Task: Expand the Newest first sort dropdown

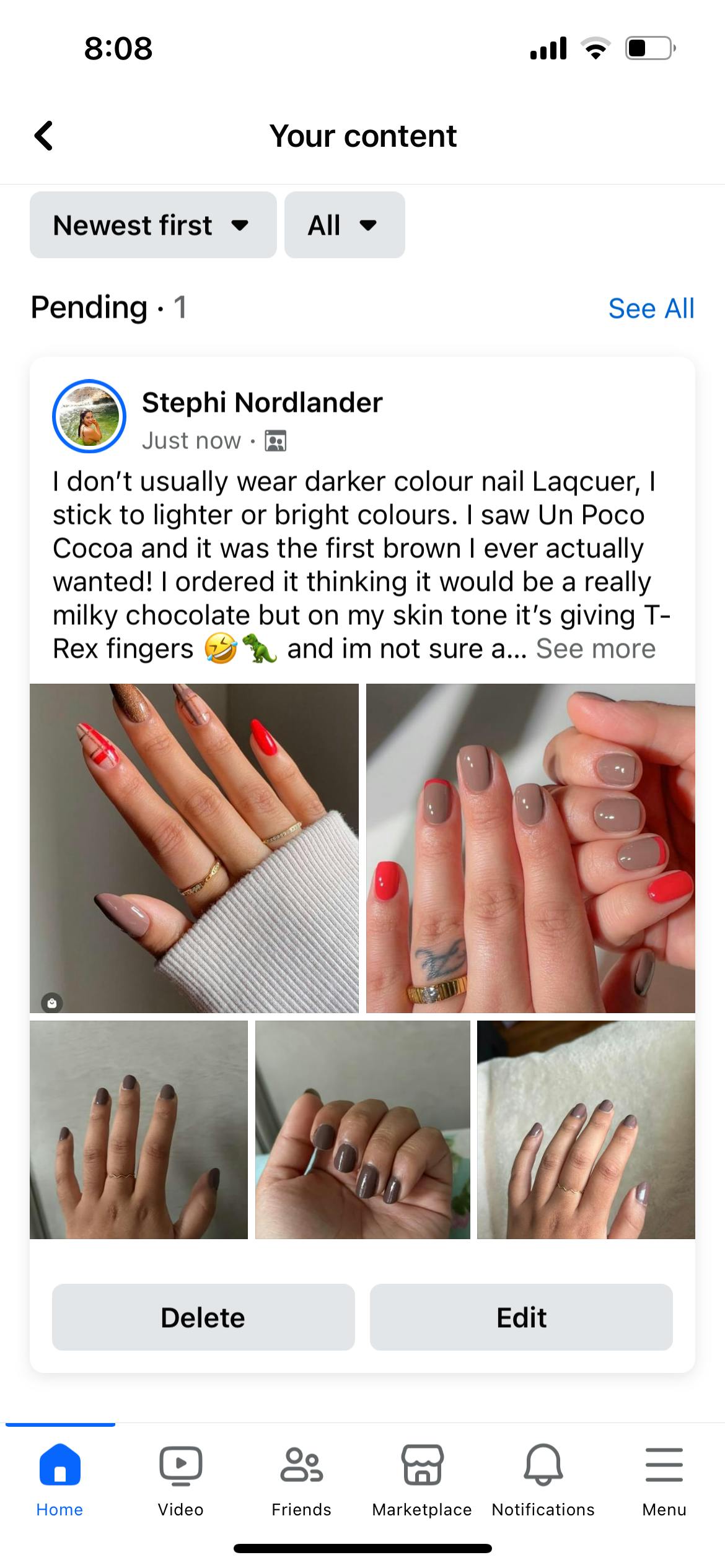Action: [153, 225]
